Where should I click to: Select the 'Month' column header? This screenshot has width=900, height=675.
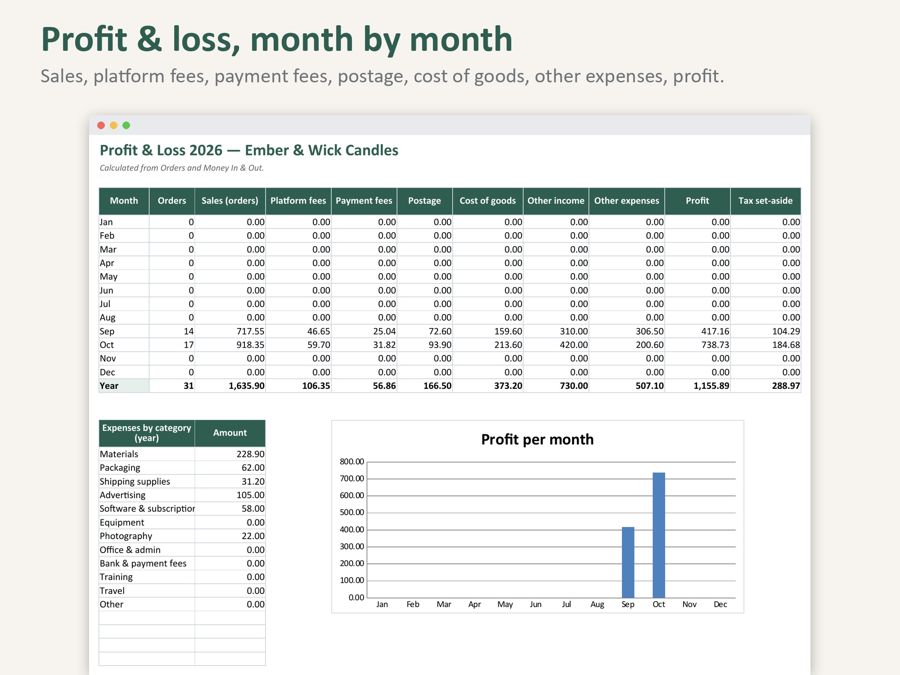(124, 201)
